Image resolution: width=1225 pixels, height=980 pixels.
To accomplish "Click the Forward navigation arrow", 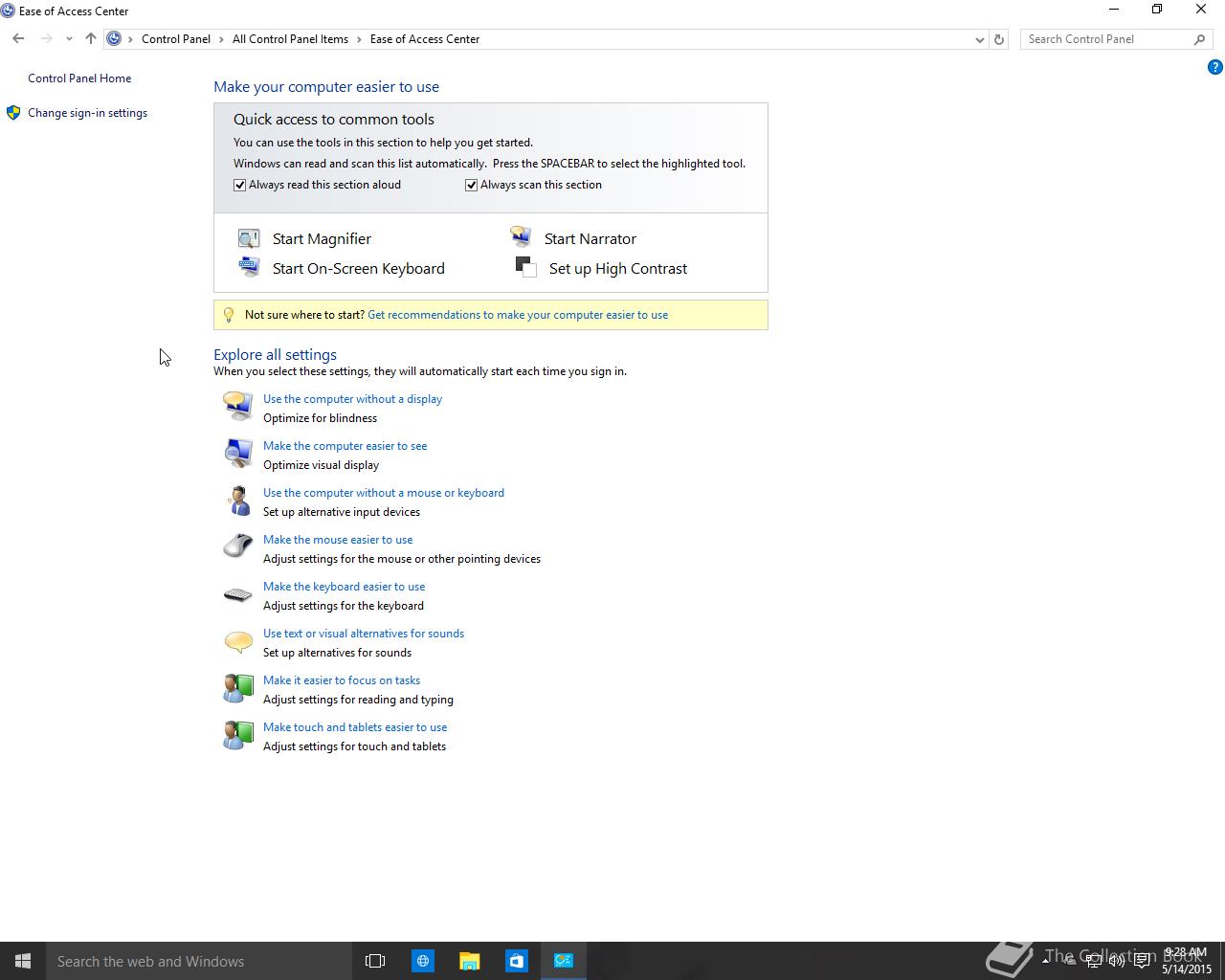I will click(x=46, y=39).
